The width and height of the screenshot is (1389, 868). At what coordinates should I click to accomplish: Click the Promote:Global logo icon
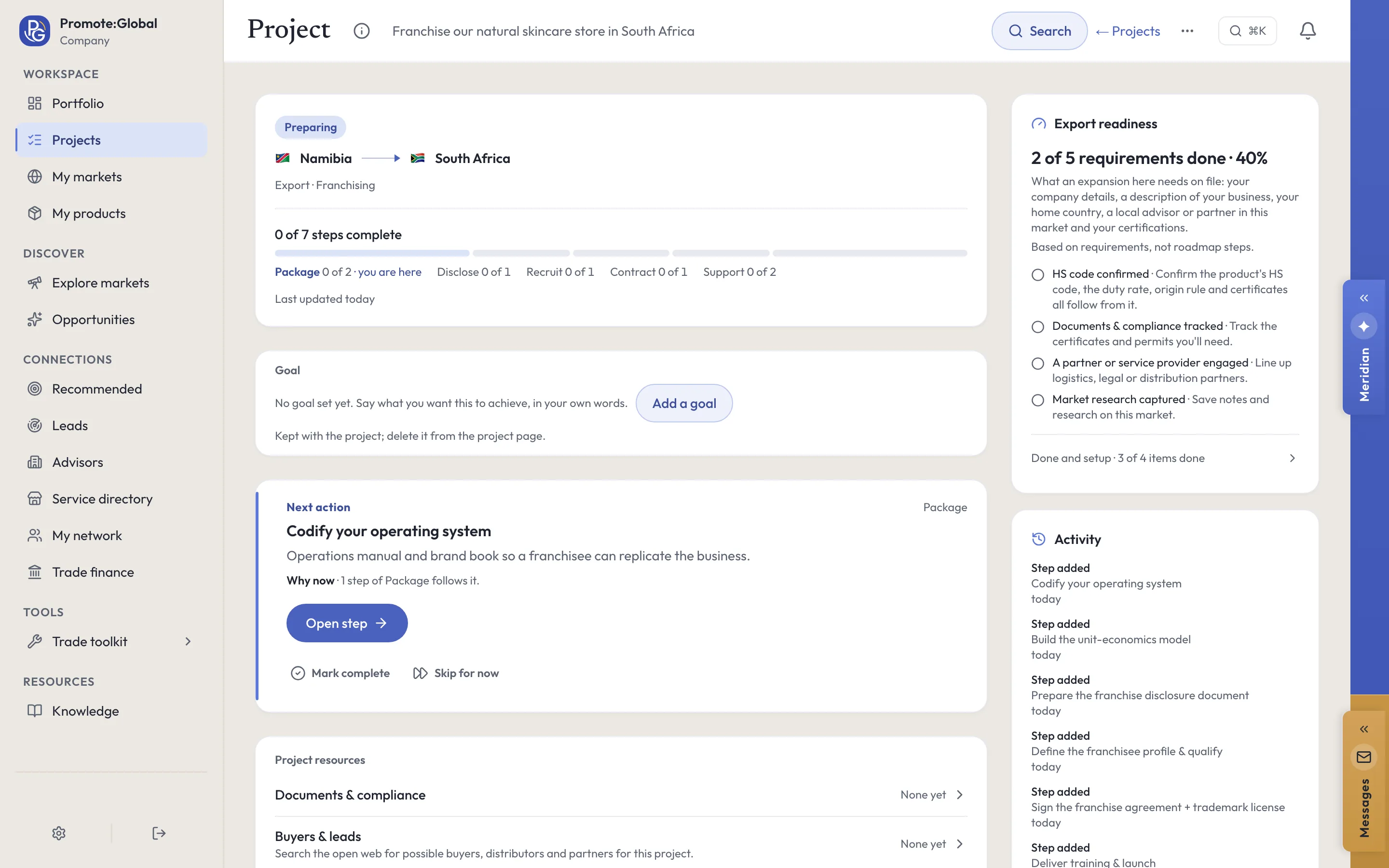point(34,31)
